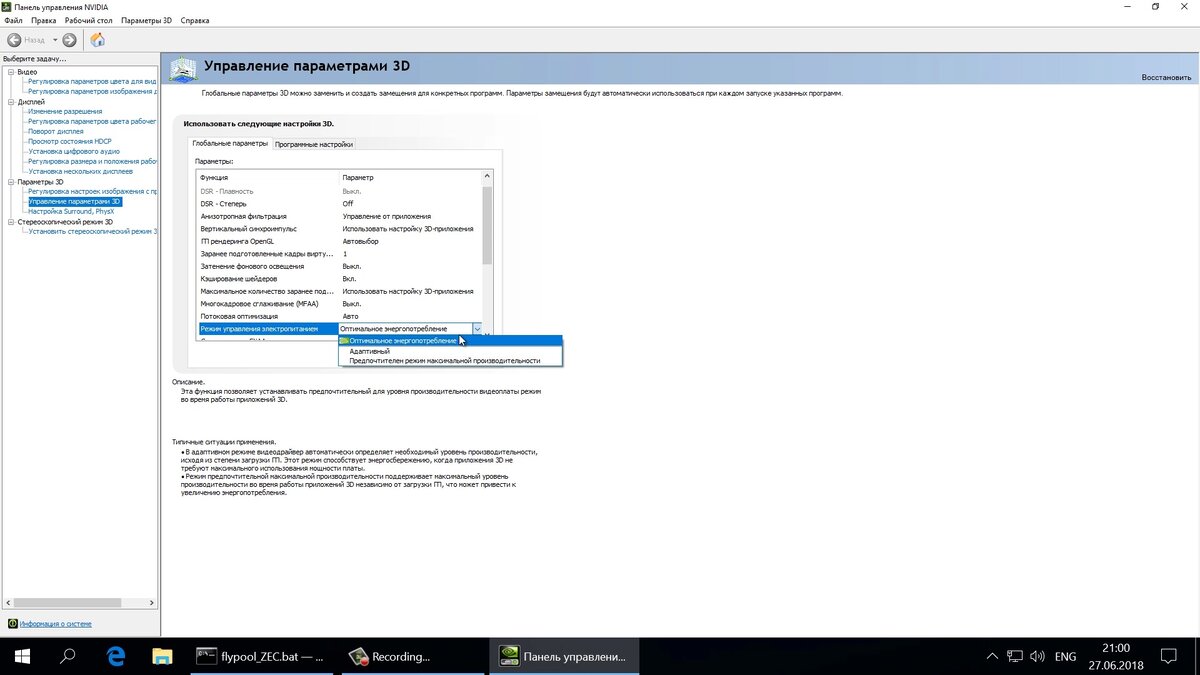
Task: Select the Анизотропная фильтрация row
Action: [339, 216]
